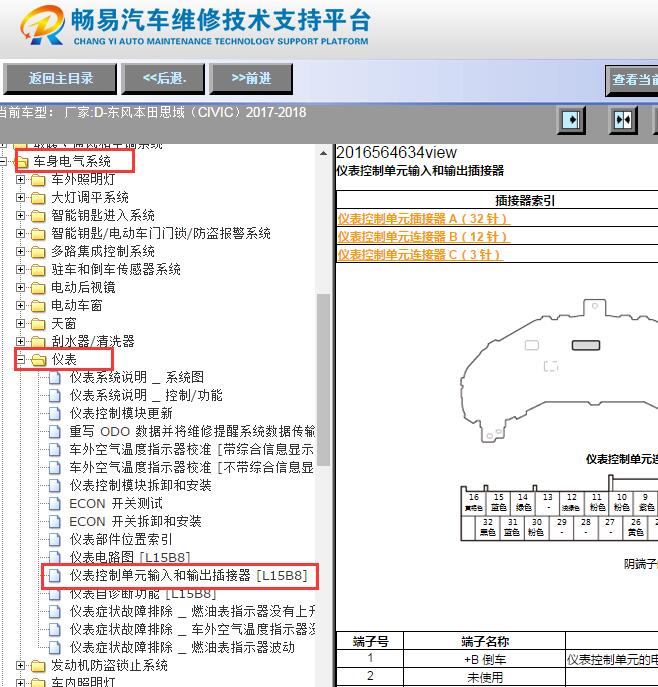Open link 仪表控制单元连接器 C (3 针)
Viewport: 658px width, 687px height.
click(x=420, y=255)
